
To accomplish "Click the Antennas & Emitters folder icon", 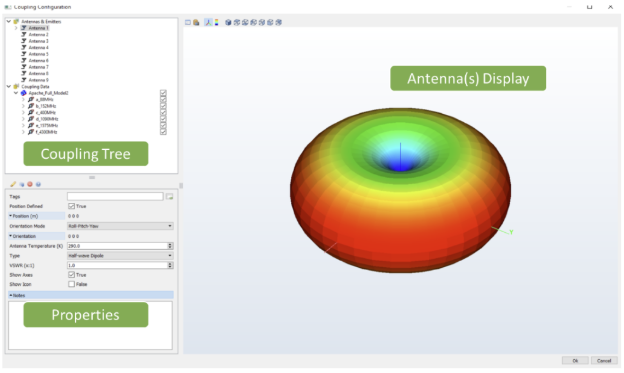I will (16, 21).
